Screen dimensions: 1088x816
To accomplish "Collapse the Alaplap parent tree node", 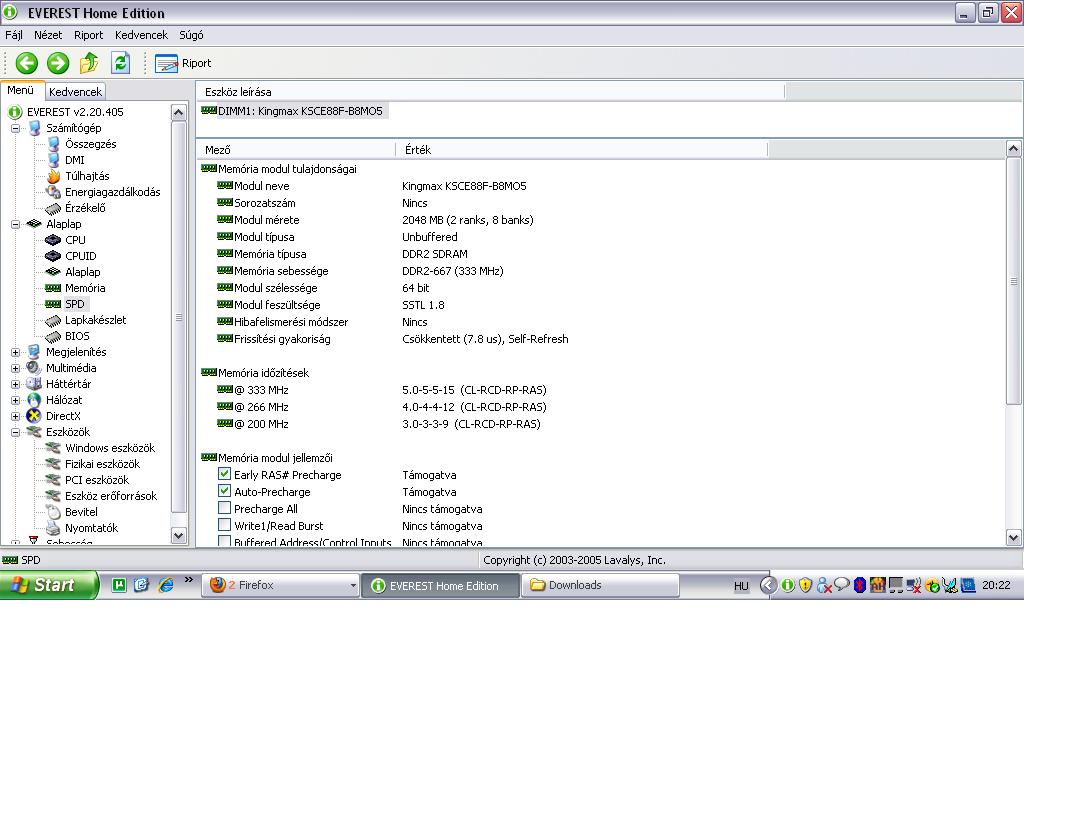I will click(x=15, y=224).
